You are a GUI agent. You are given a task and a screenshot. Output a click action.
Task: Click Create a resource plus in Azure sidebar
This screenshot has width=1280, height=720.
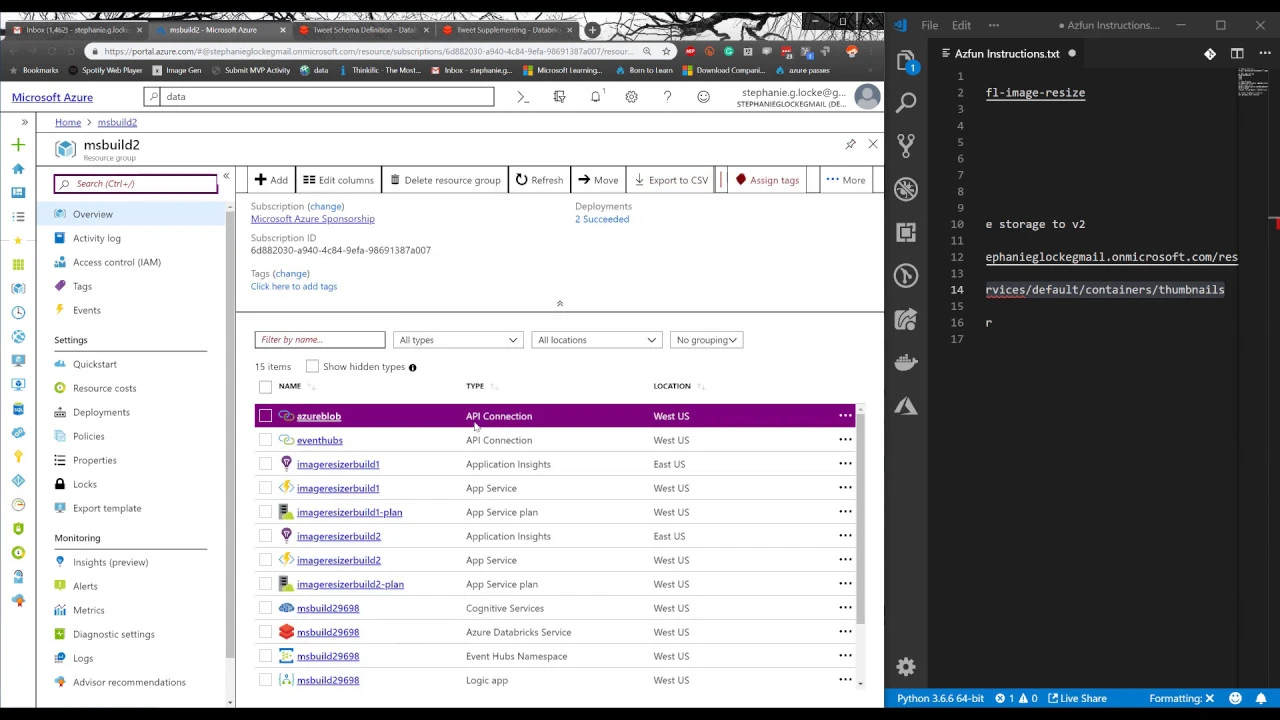click(x=18, y=145)
